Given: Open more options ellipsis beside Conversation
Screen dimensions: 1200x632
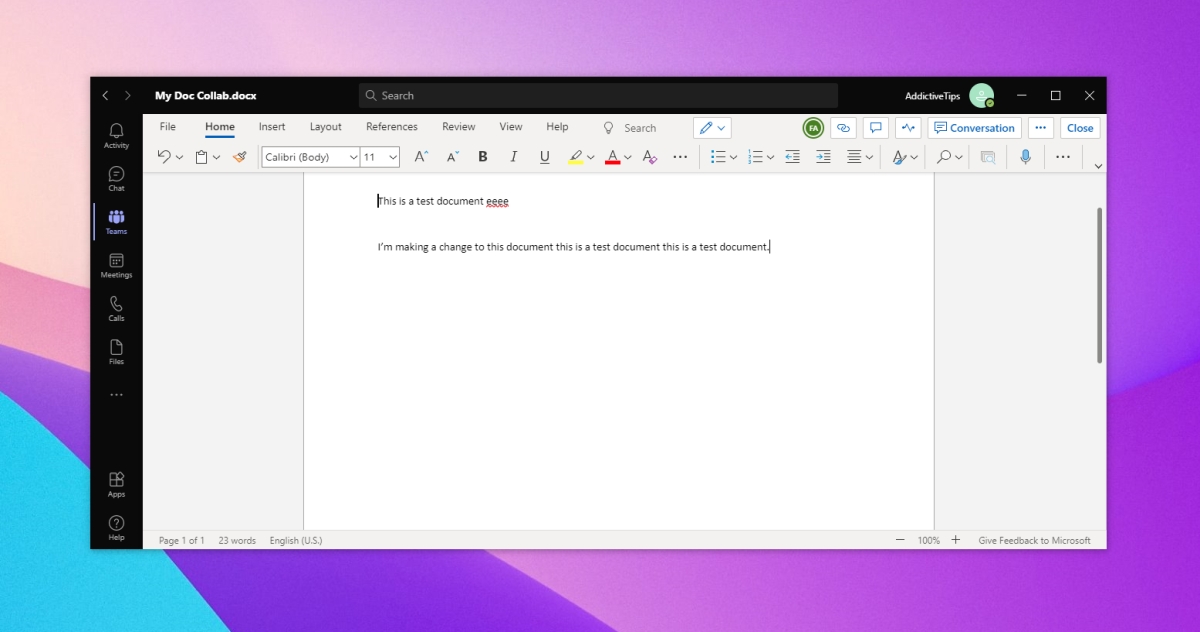Looking at the screenshot, I should tap(1041, 128).
